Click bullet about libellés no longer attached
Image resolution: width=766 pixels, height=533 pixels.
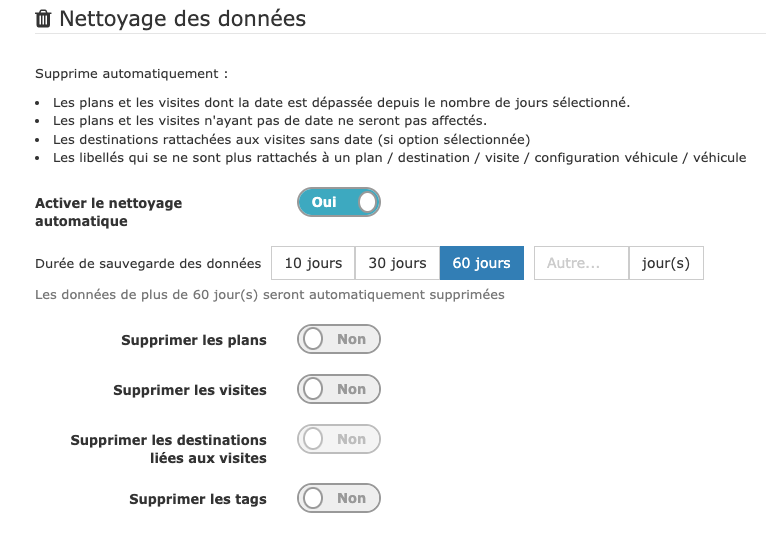[x=400, y=158]
